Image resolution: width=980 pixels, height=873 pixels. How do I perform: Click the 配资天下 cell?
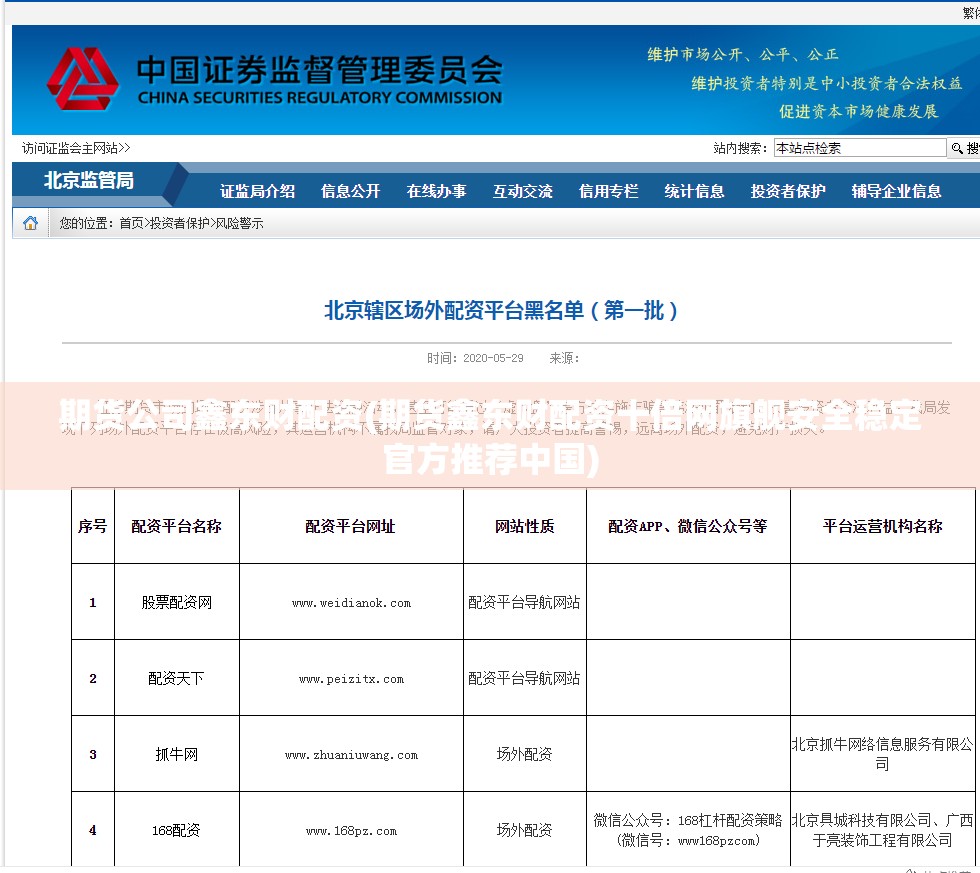coord(177,679)
